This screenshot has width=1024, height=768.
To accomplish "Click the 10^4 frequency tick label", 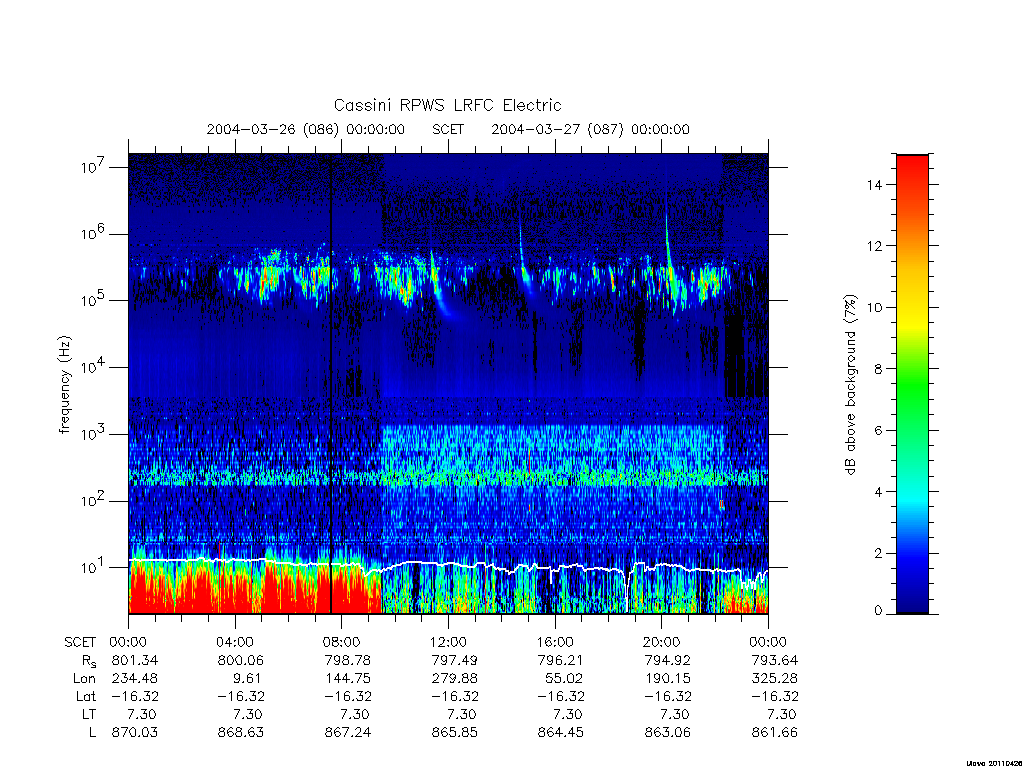I will tap(93, 367).
